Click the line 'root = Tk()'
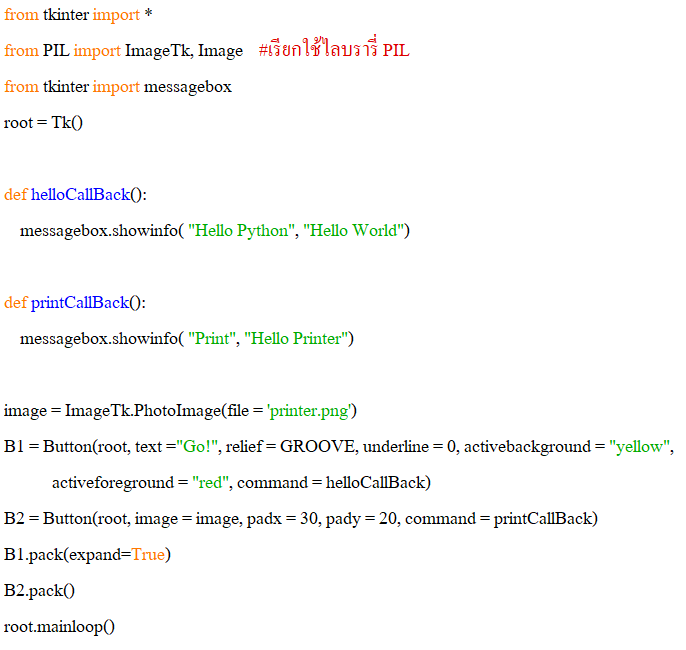This screenshot has height=650, width=686. [43, 123]
